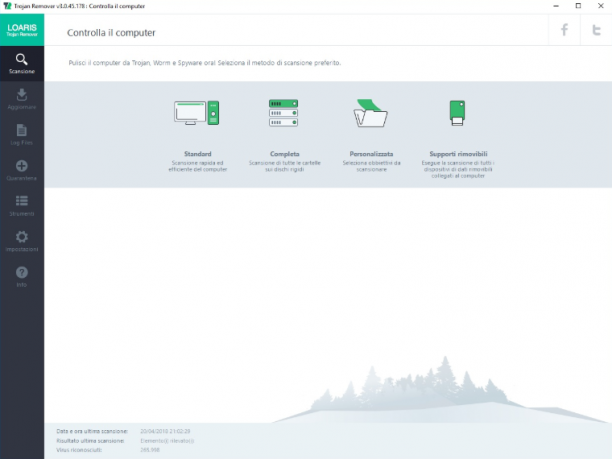Click the Standard scan label
This screenshot has width=612, height=459.
coord(197,154)
